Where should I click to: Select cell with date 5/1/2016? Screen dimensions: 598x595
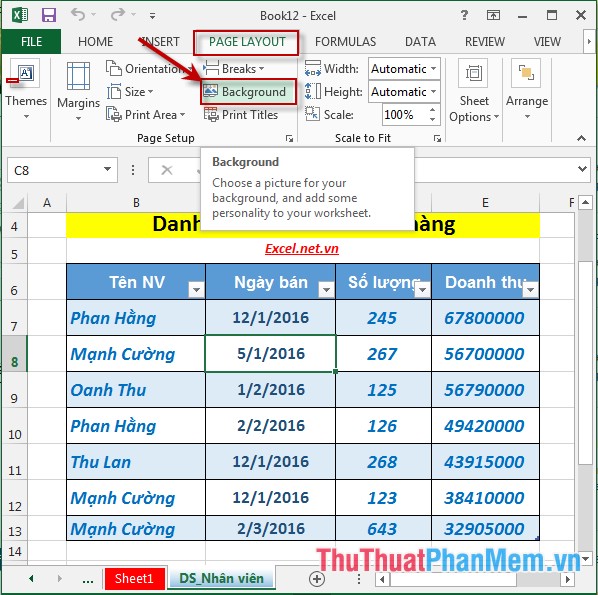pyautogui.click(x=270, y=354)
